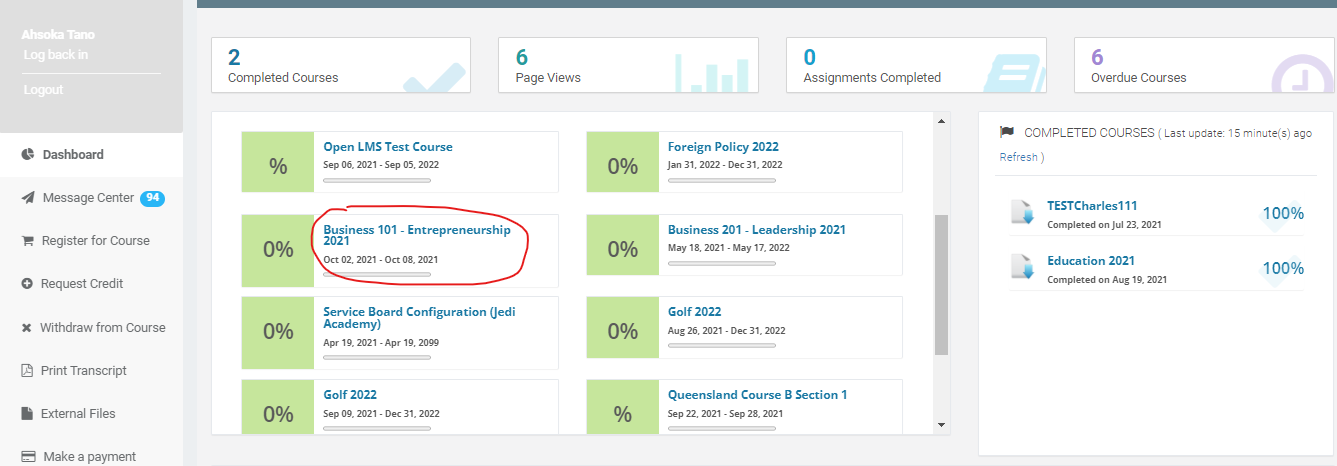Screen dimensions: 1337x466
Task: Click the Register for Course cart icon
Action: pyautogui.click(x=28, y=241)
